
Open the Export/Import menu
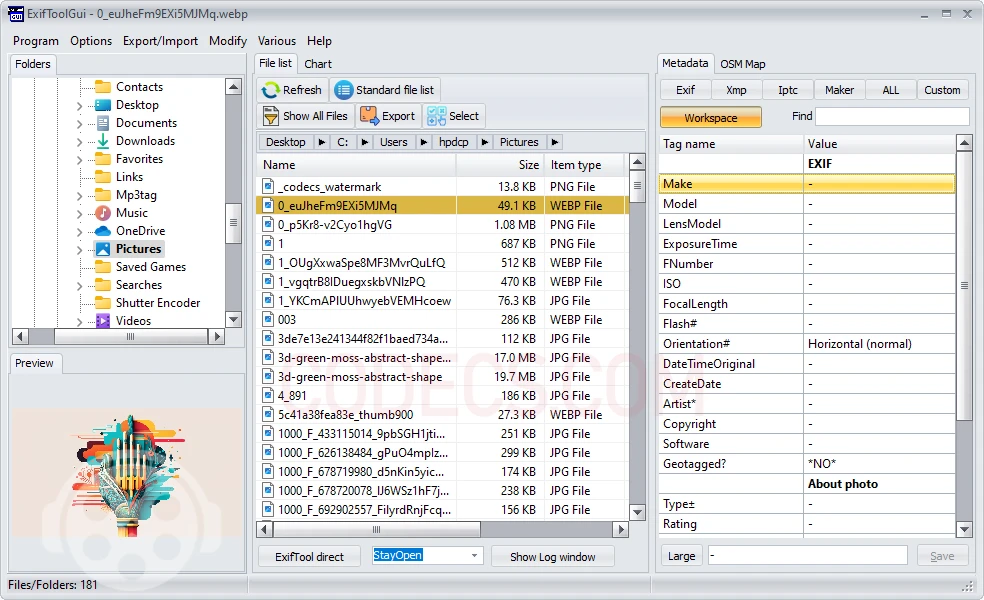160,41
